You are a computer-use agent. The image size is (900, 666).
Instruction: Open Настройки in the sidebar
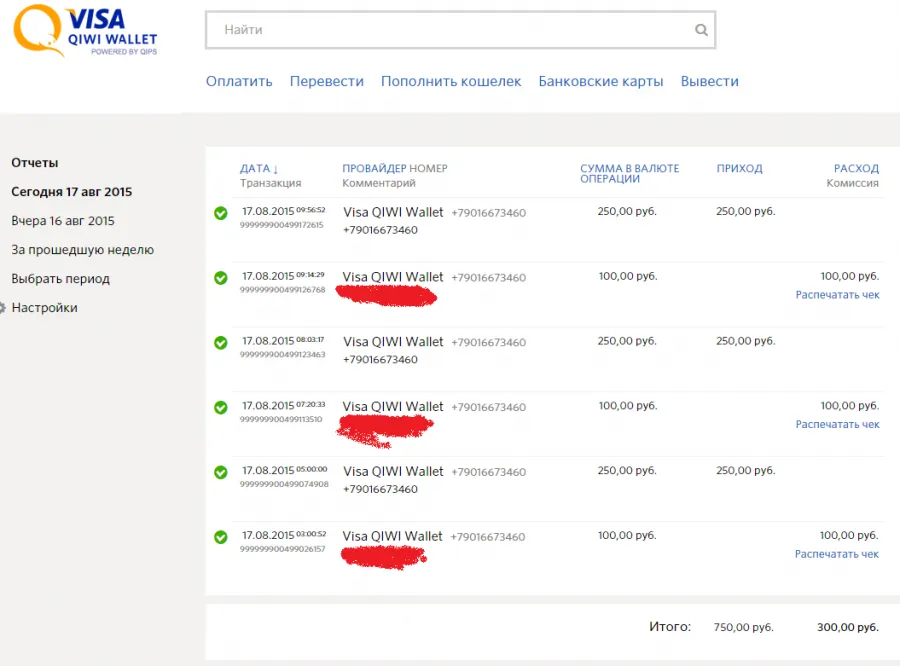(x=44, y=308)
